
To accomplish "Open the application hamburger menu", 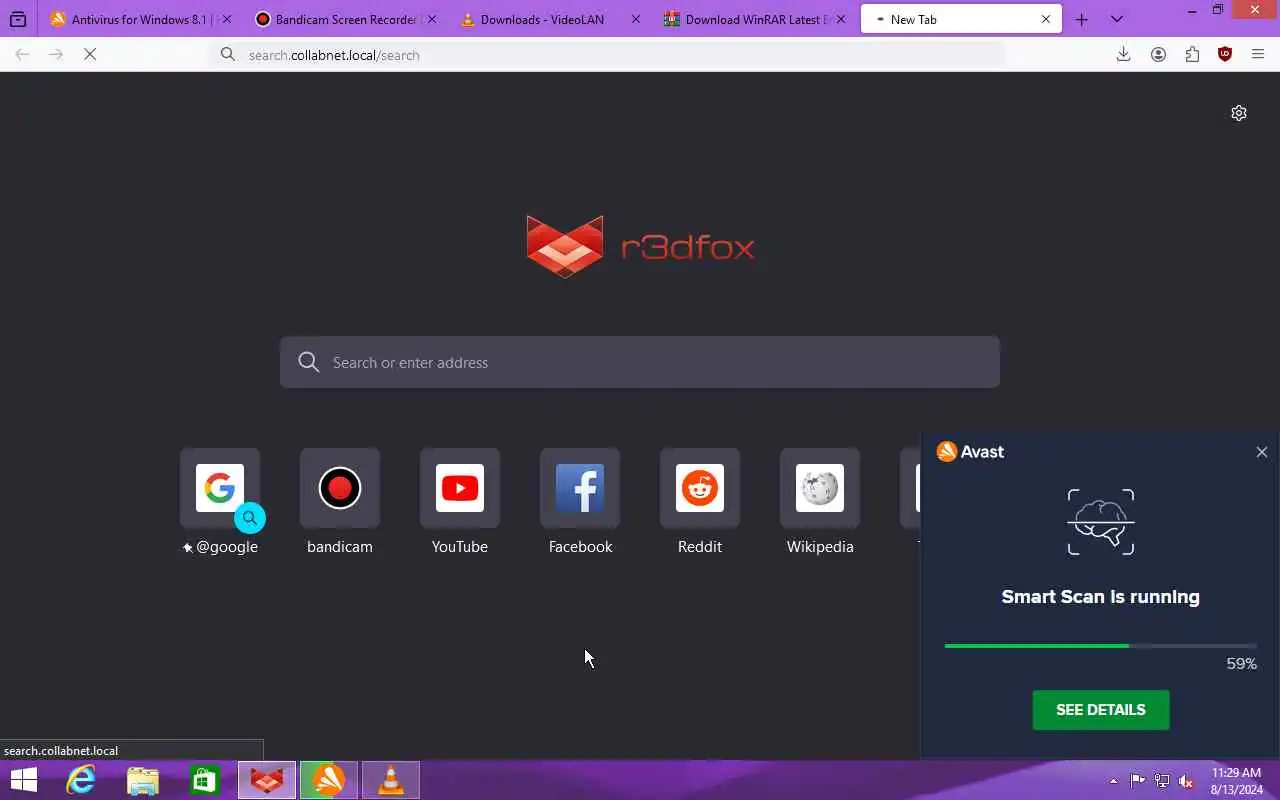I will [x=1258, y=55].
